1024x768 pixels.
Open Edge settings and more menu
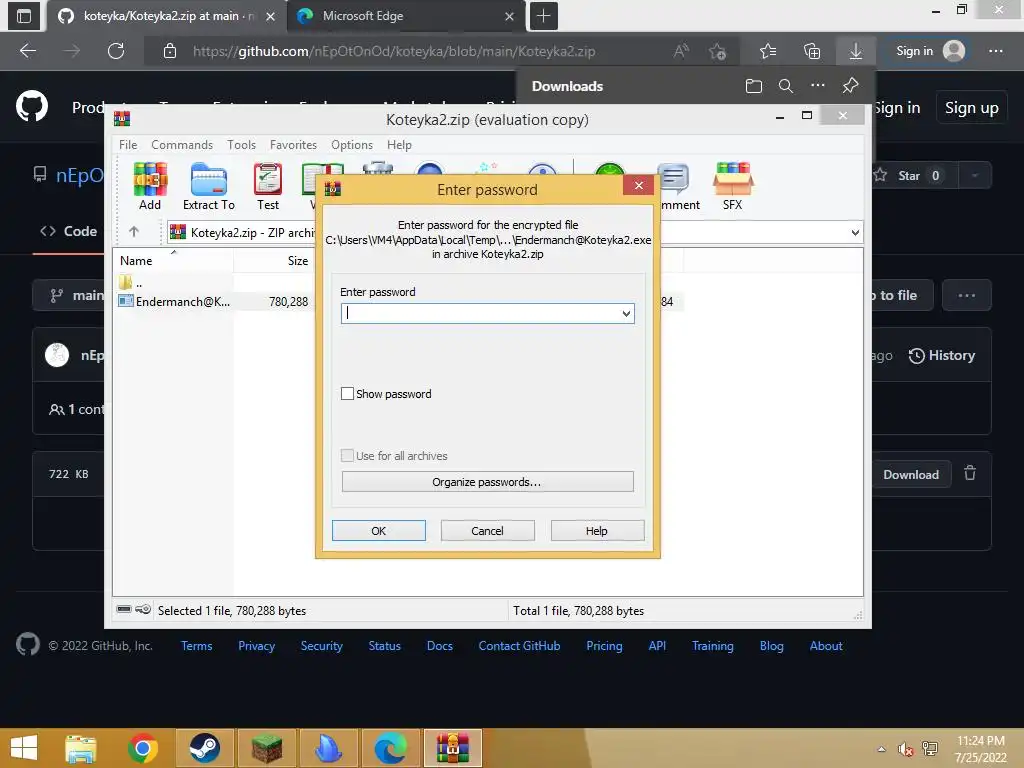pos(996,51)
